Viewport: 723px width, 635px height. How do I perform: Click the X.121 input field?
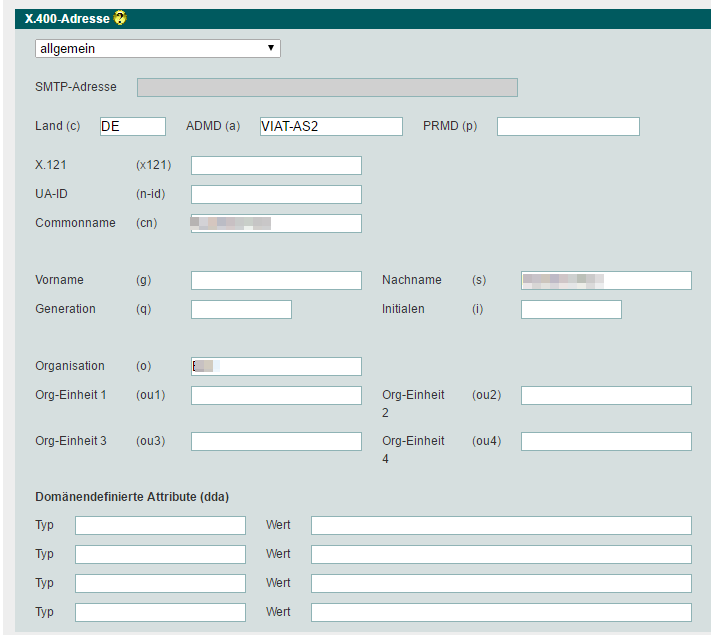click(276, 165)
